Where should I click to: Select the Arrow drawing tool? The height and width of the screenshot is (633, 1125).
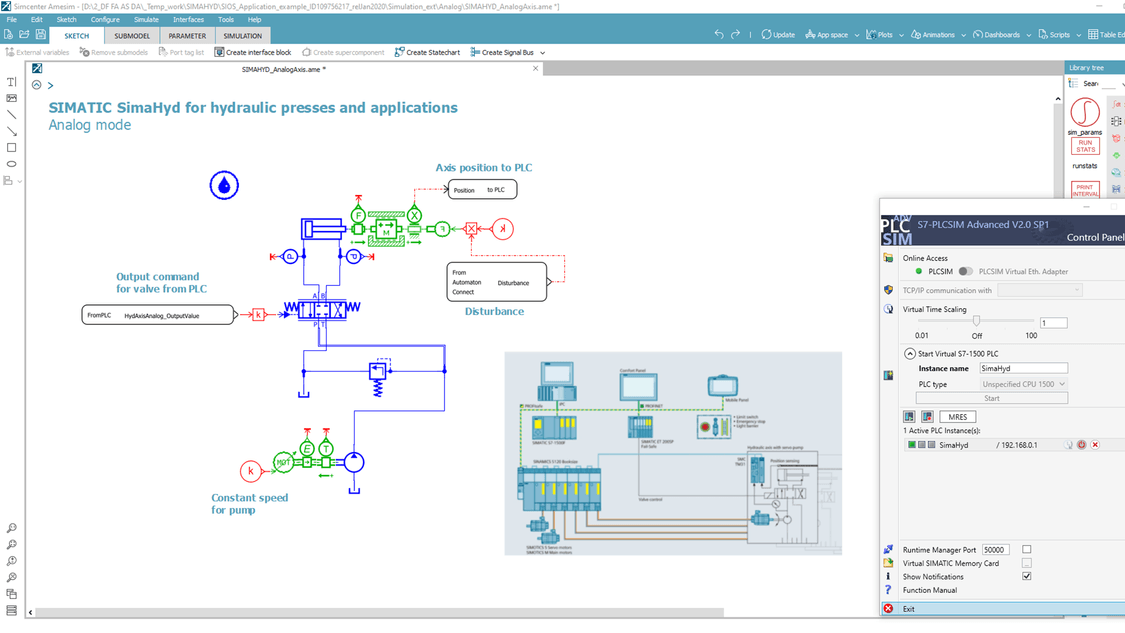[x=11, y=131]
